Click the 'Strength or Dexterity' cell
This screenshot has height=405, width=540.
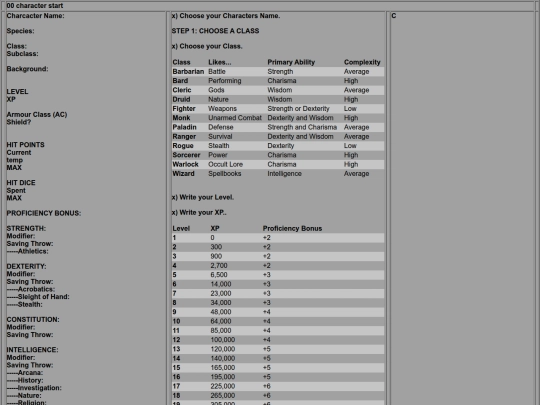(299, 108)
